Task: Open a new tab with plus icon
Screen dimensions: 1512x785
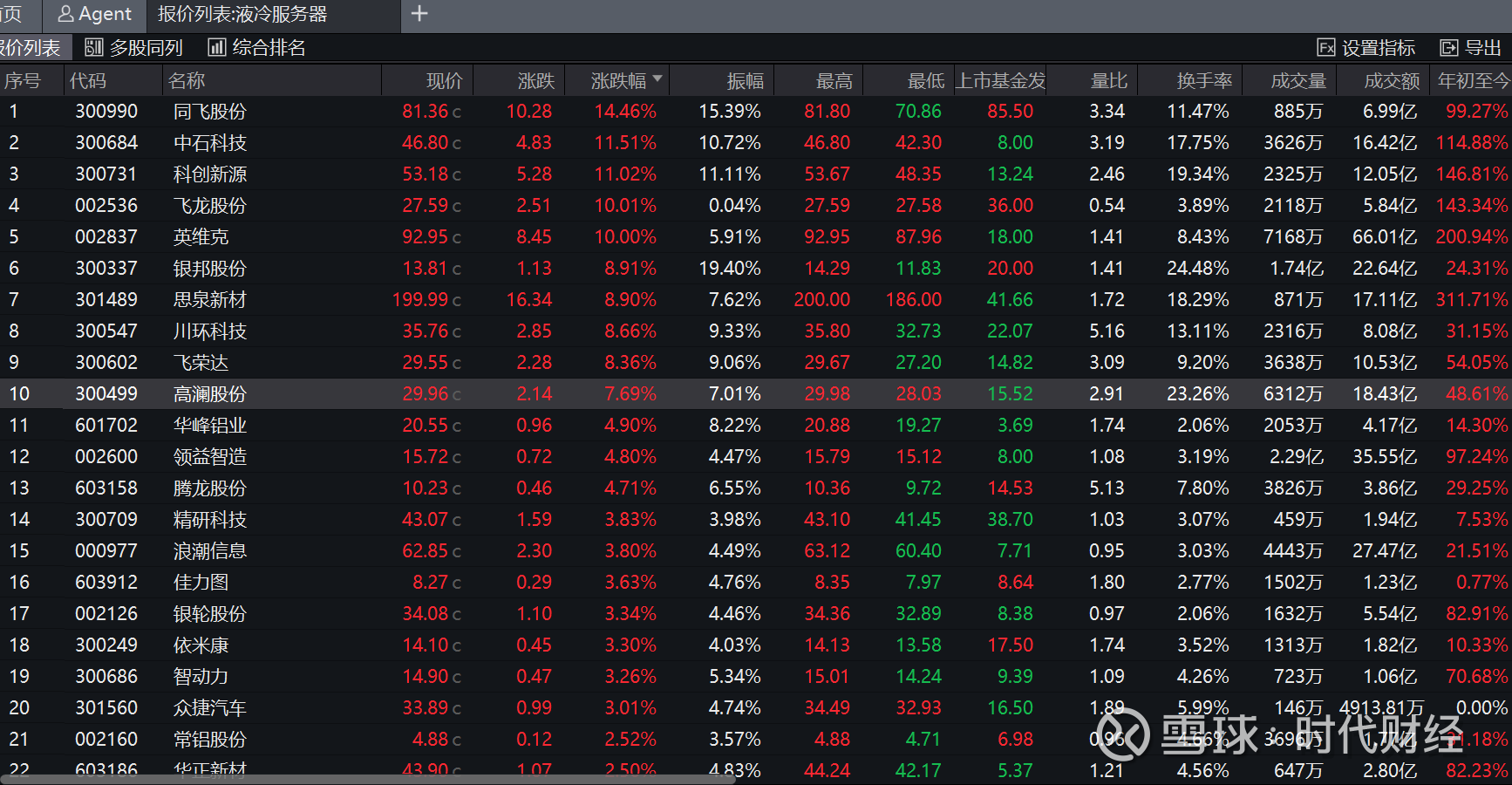Action: click(x=419, y=14)
